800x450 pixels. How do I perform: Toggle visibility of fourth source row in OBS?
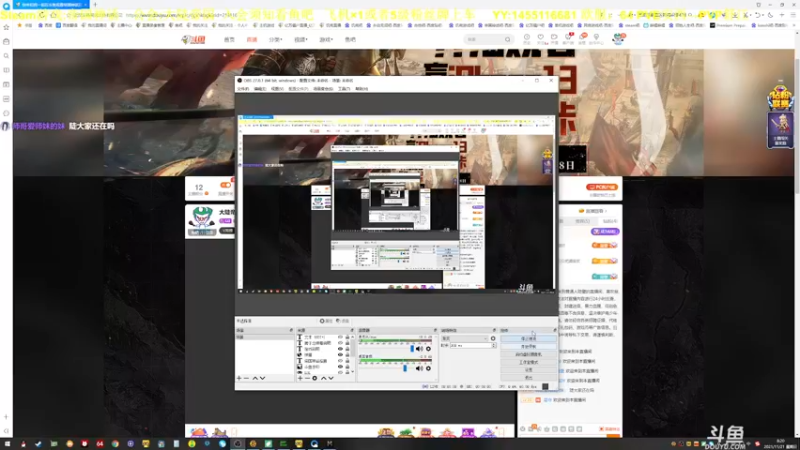point(340,355)
